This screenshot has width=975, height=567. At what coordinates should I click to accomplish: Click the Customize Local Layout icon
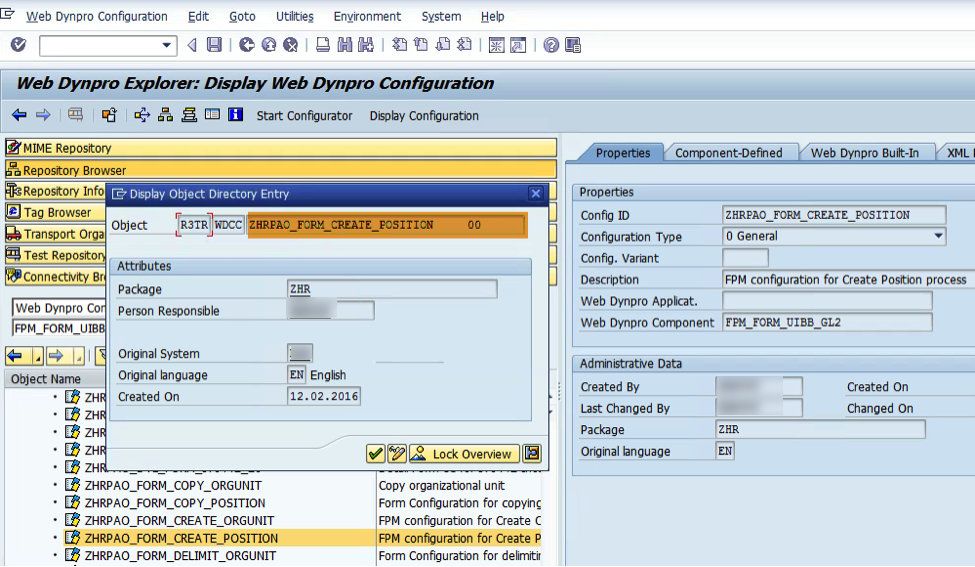(x=573, y=45)
